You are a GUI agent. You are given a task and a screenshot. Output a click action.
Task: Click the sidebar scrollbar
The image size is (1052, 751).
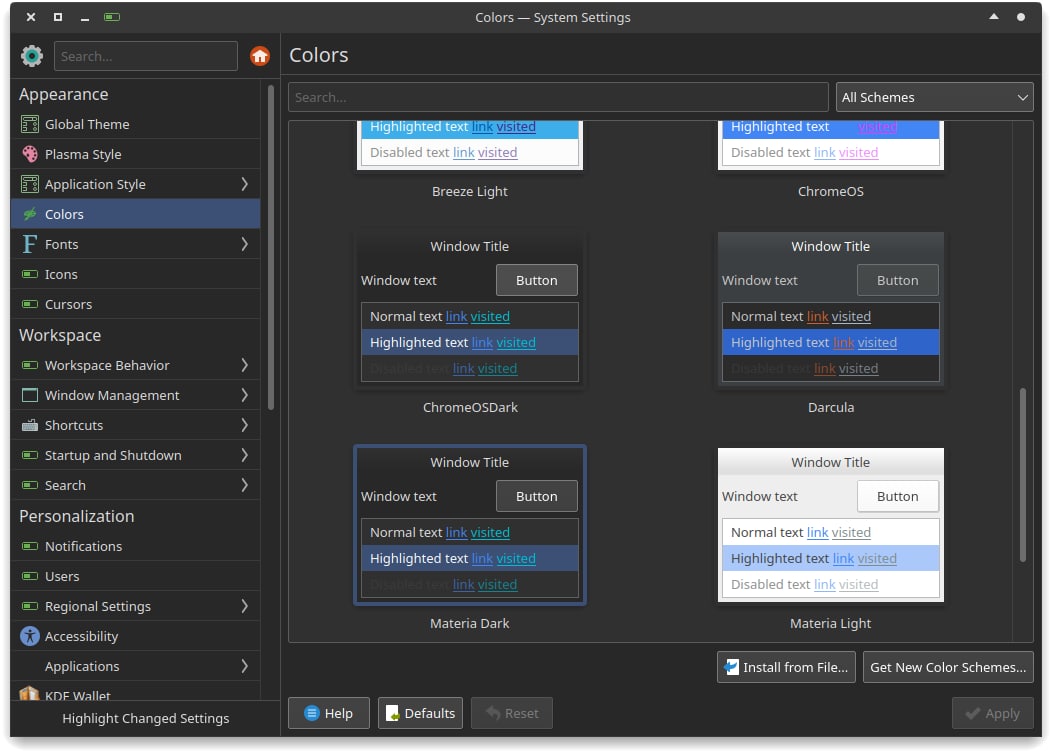point(270,248)
